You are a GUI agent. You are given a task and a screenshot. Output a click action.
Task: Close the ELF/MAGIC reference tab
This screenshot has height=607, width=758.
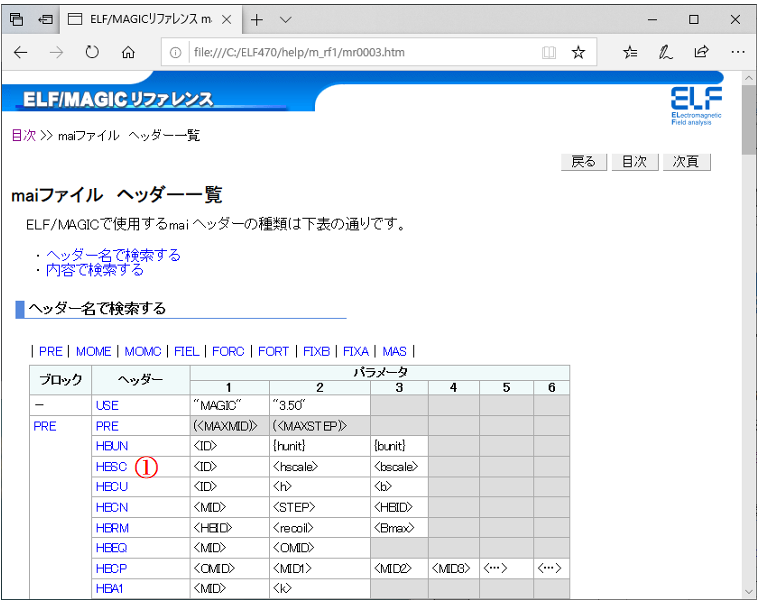(226, 20)
